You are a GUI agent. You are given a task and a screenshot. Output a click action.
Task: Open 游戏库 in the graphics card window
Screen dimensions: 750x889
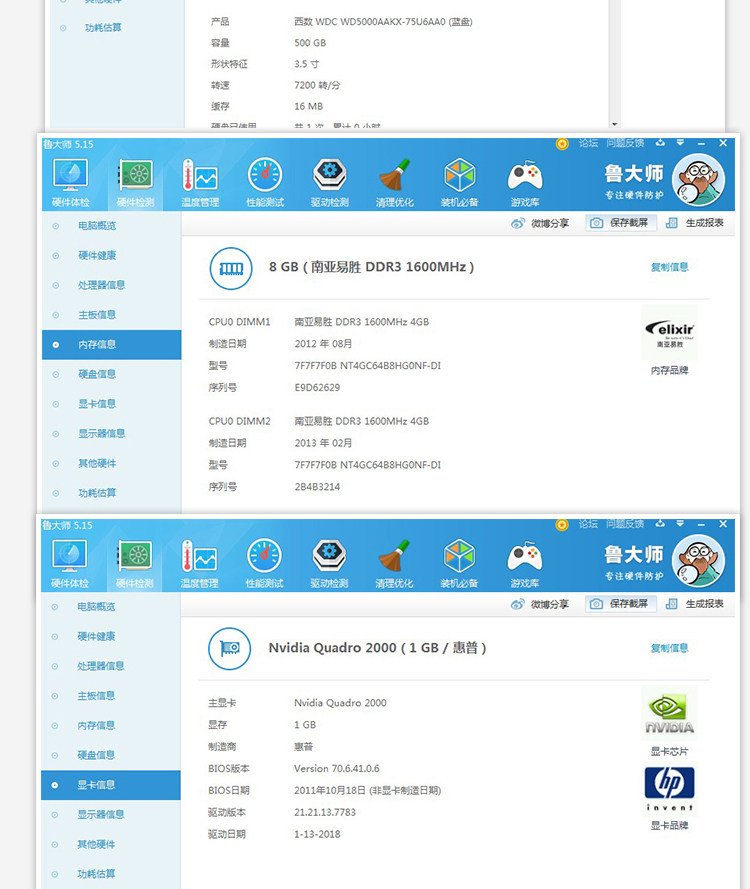pyautogui.click(x=524, y=564)
